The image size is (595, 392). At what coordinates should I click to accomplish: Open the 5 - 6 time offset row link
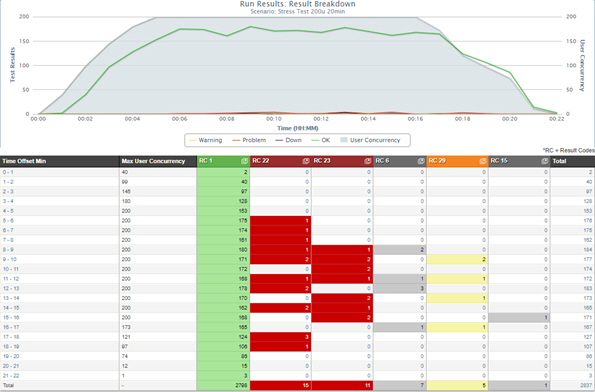click(x=8, y=220)
